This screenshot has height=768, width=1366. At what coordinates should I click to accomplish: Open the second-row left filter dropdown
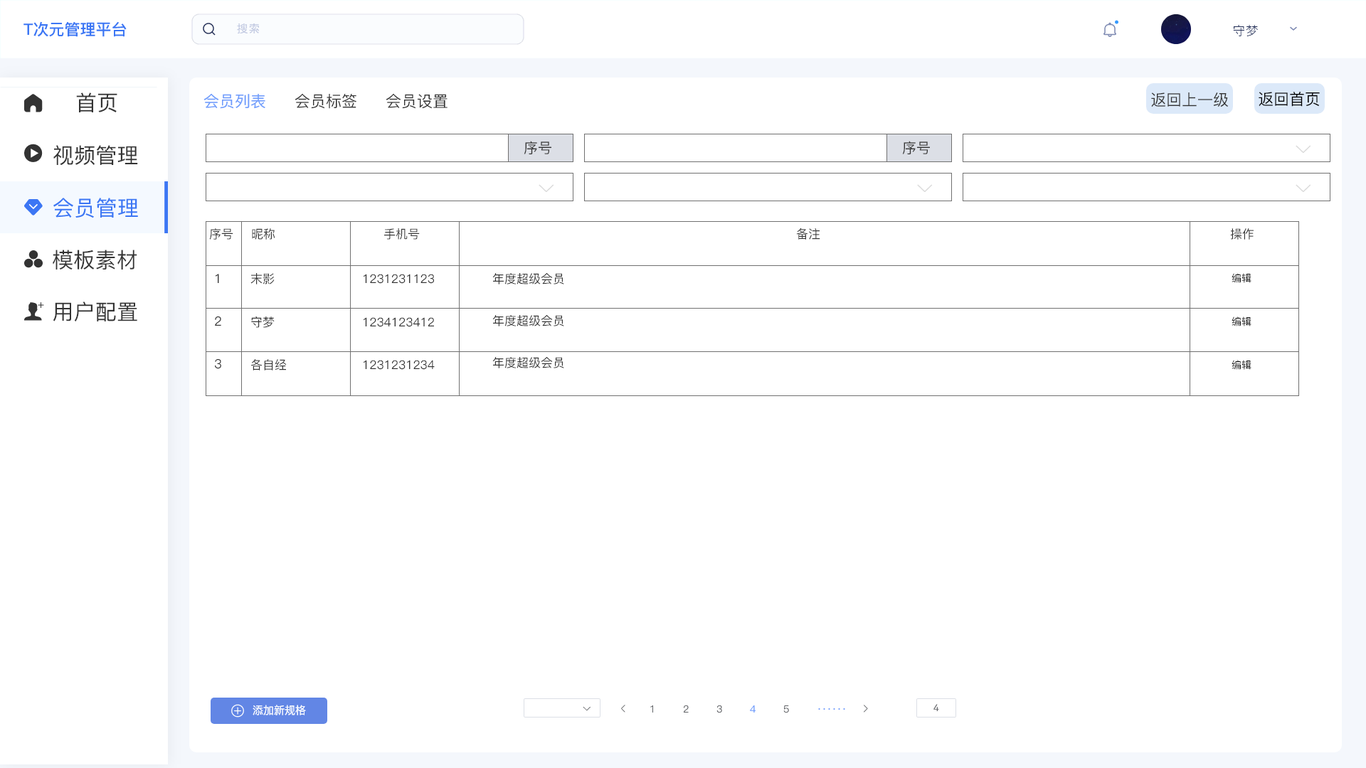[389, 187]
